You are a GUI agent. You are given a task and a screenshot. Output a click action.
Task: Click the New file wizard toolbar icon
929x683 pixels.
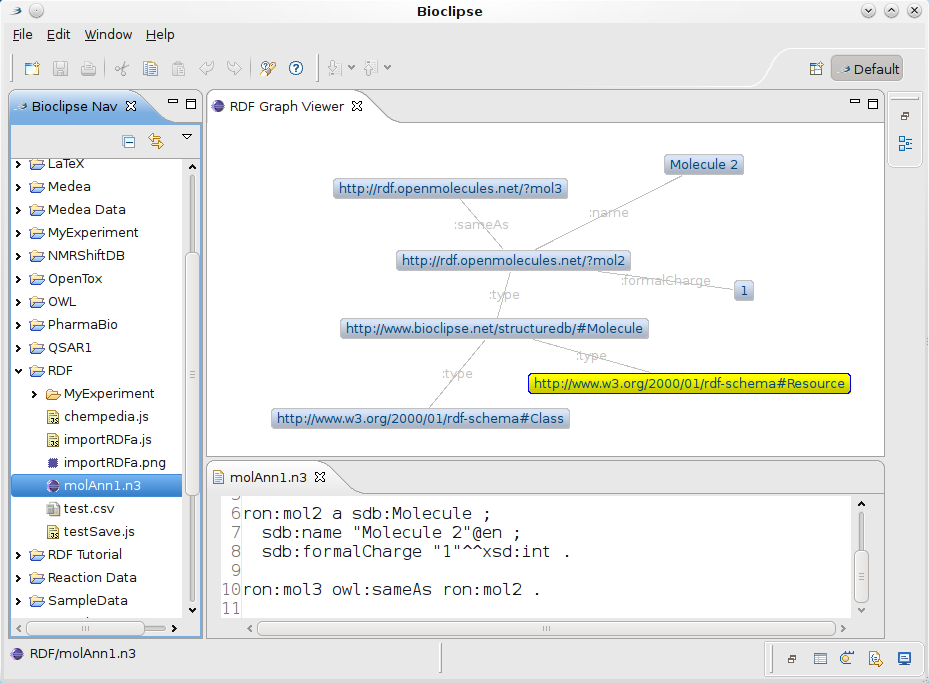[x=32, y=69]
